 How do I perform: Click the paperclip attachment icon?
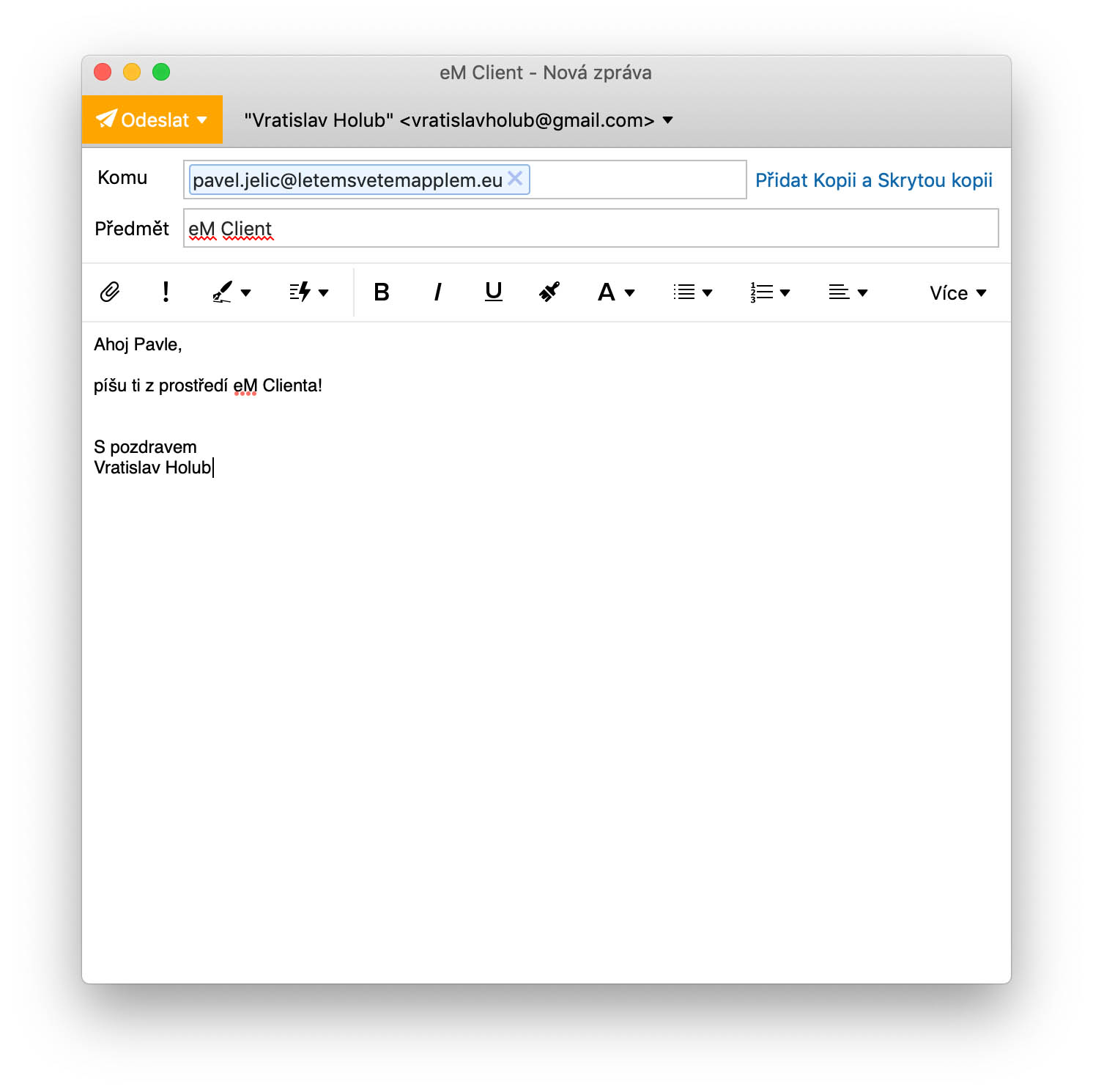[110, 292]
